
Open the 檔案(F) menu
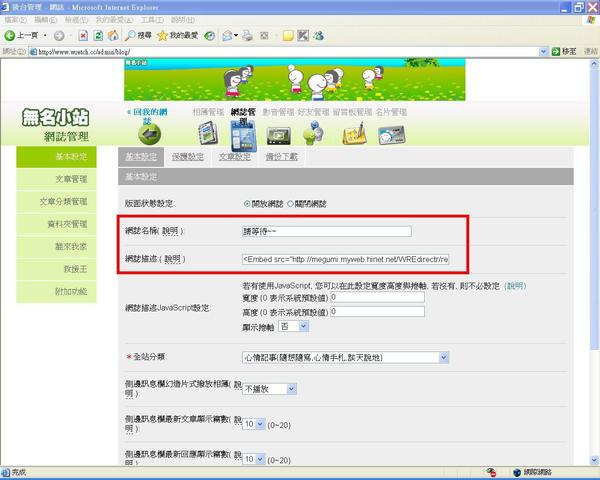(15, 20)
